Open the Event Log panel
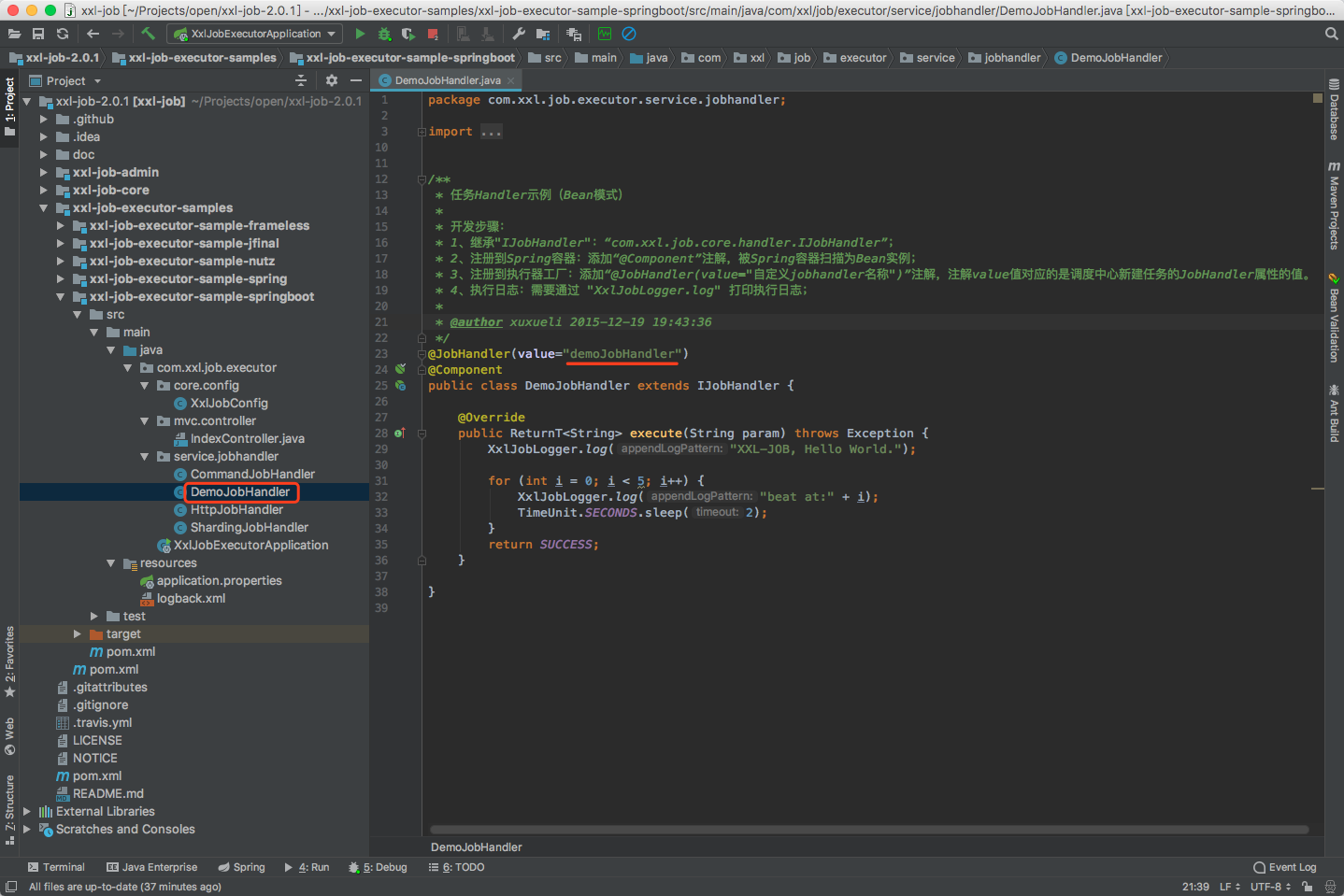 (1284, 867)
